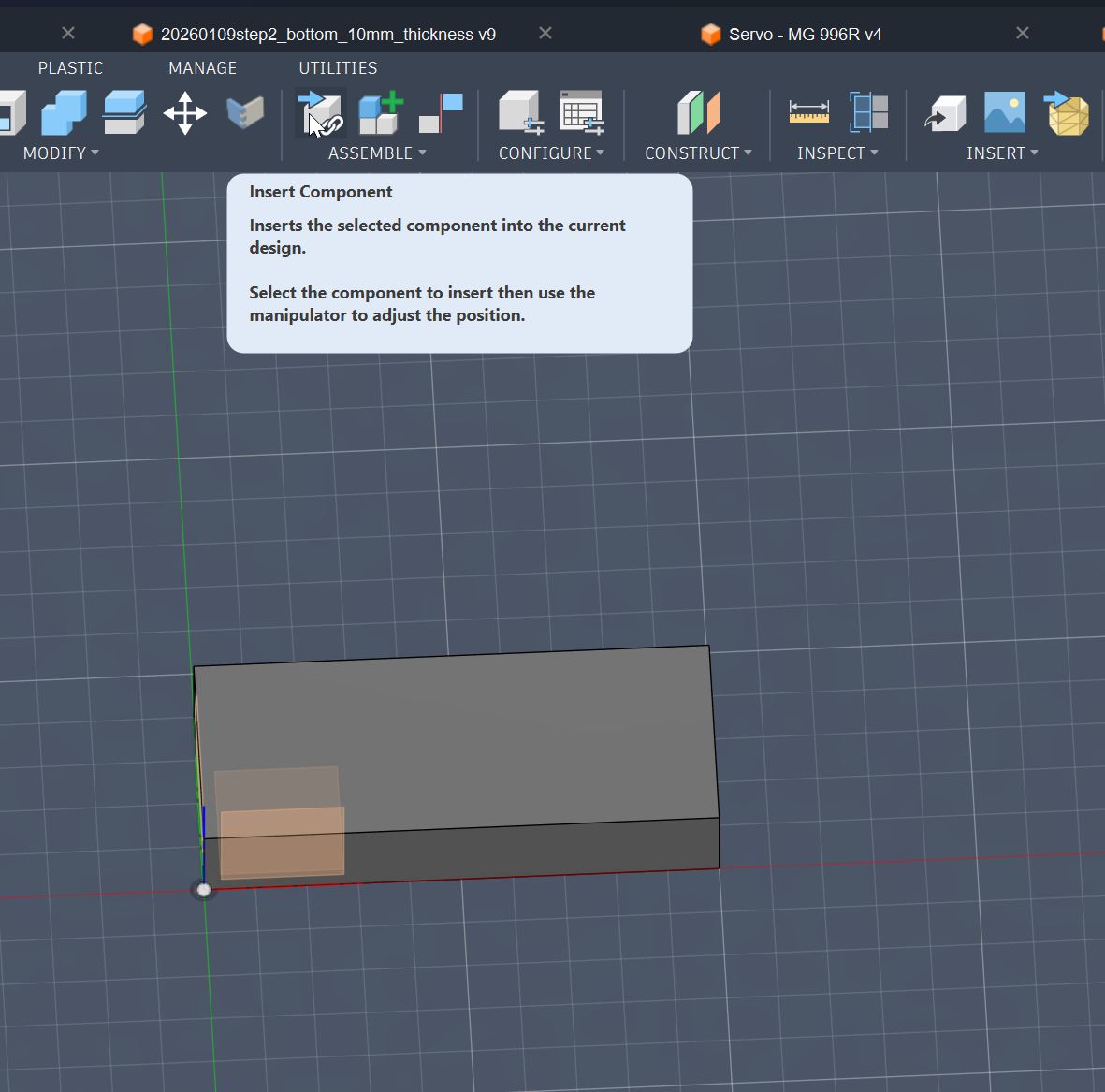
Task: Select the Move/Copy tool
Action: coord(184,112)
